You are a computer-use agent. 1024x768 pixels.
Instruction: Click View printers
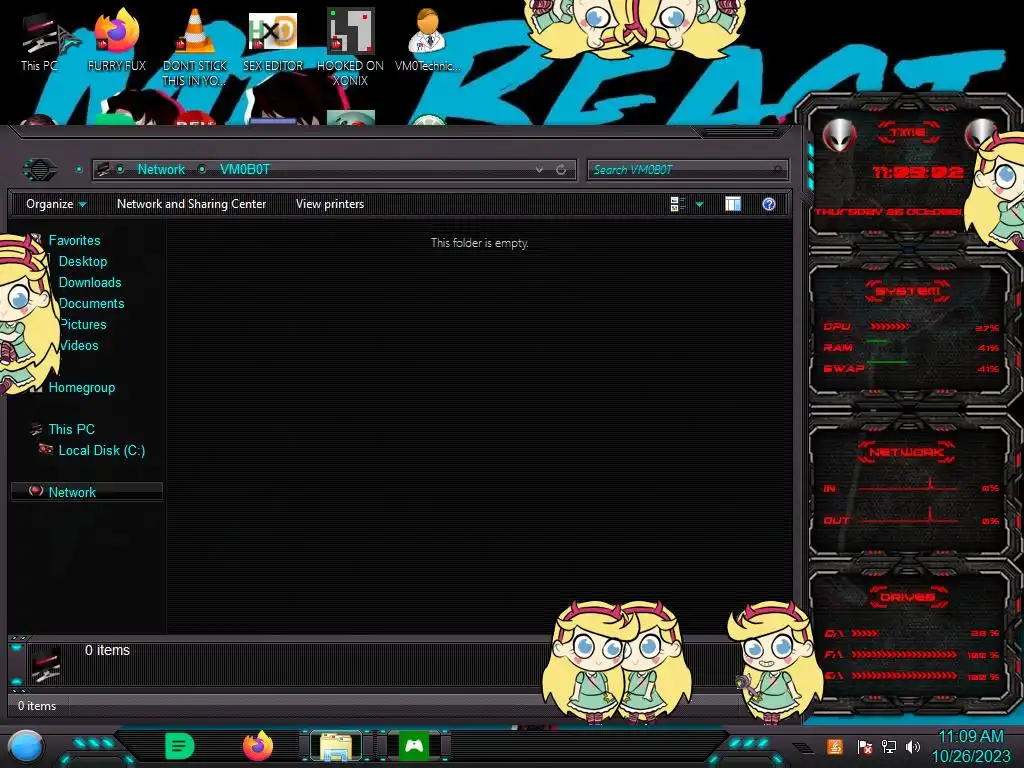pyautogui.click(x=330, y=204)
